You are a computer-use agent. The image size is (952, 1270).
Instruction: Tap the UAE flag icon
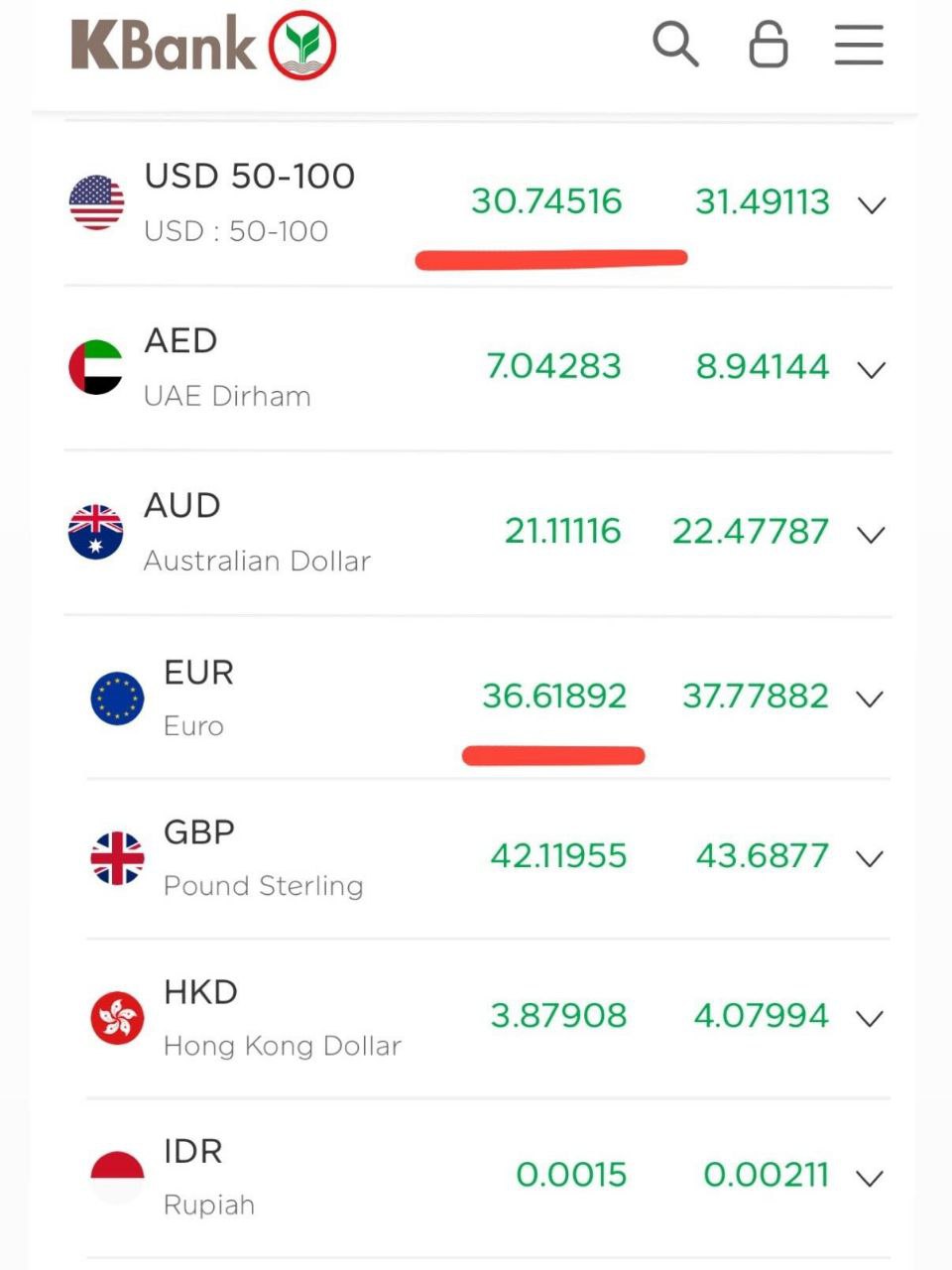96,367
